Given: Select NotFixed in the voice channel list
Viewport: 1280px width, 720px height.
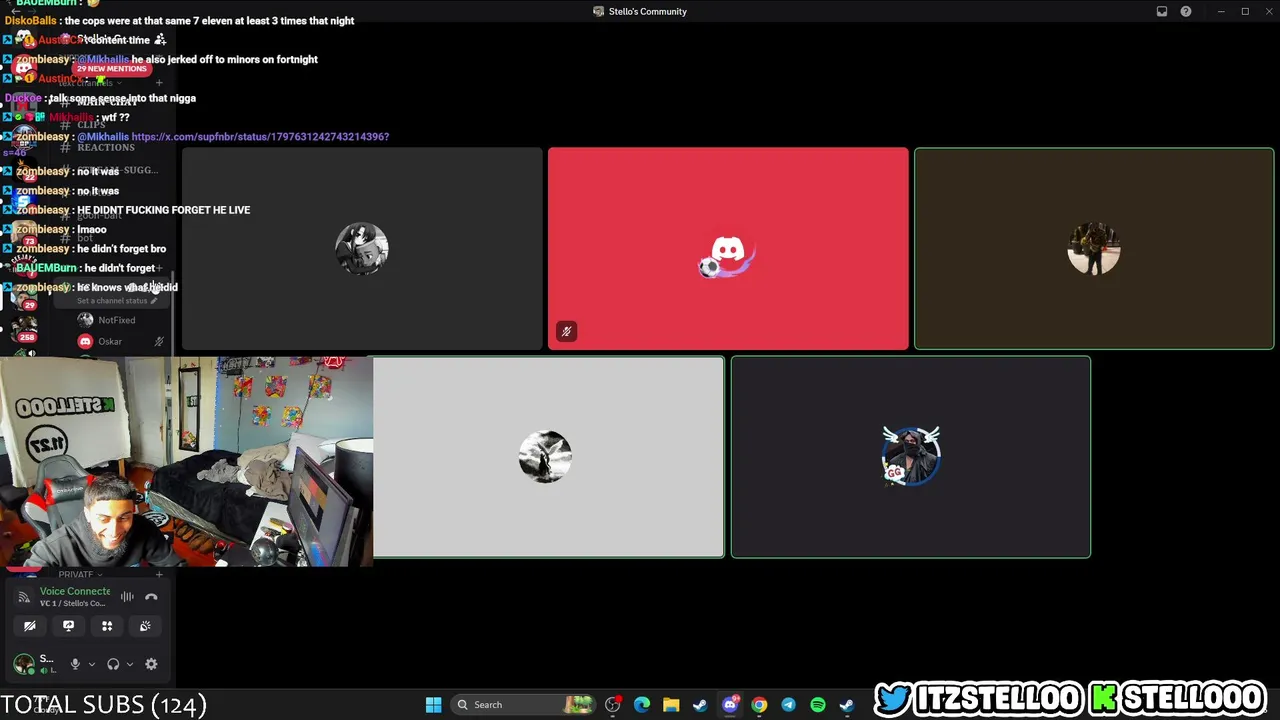Looking at the screenshot, I should point(116,320).
